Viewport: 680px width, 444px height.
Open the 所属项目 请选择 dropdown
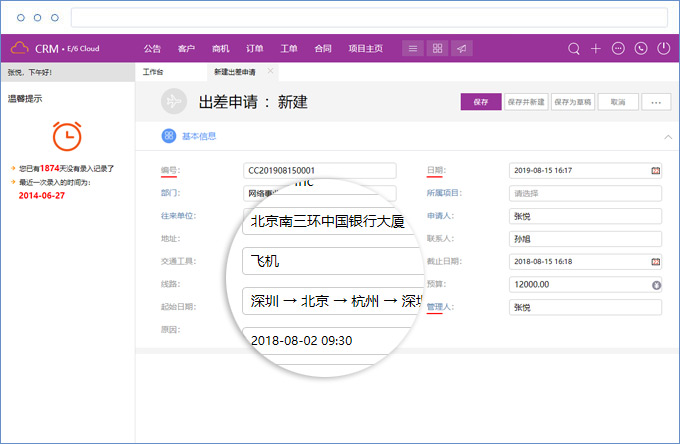click(x=585, y=193)
